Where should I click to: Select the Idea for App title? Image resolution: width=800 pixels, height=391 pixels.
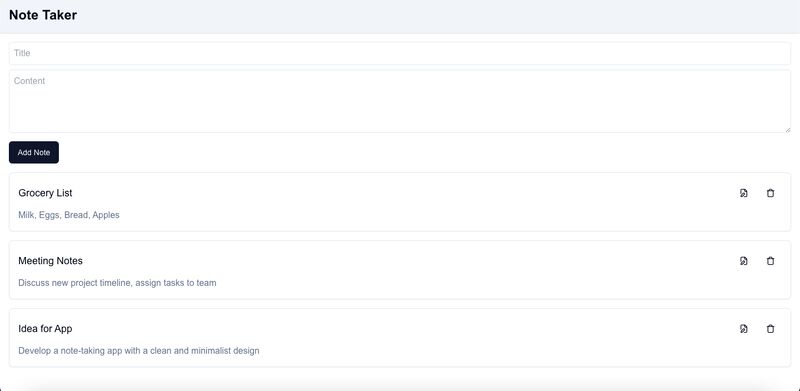(x=45, y=329)
